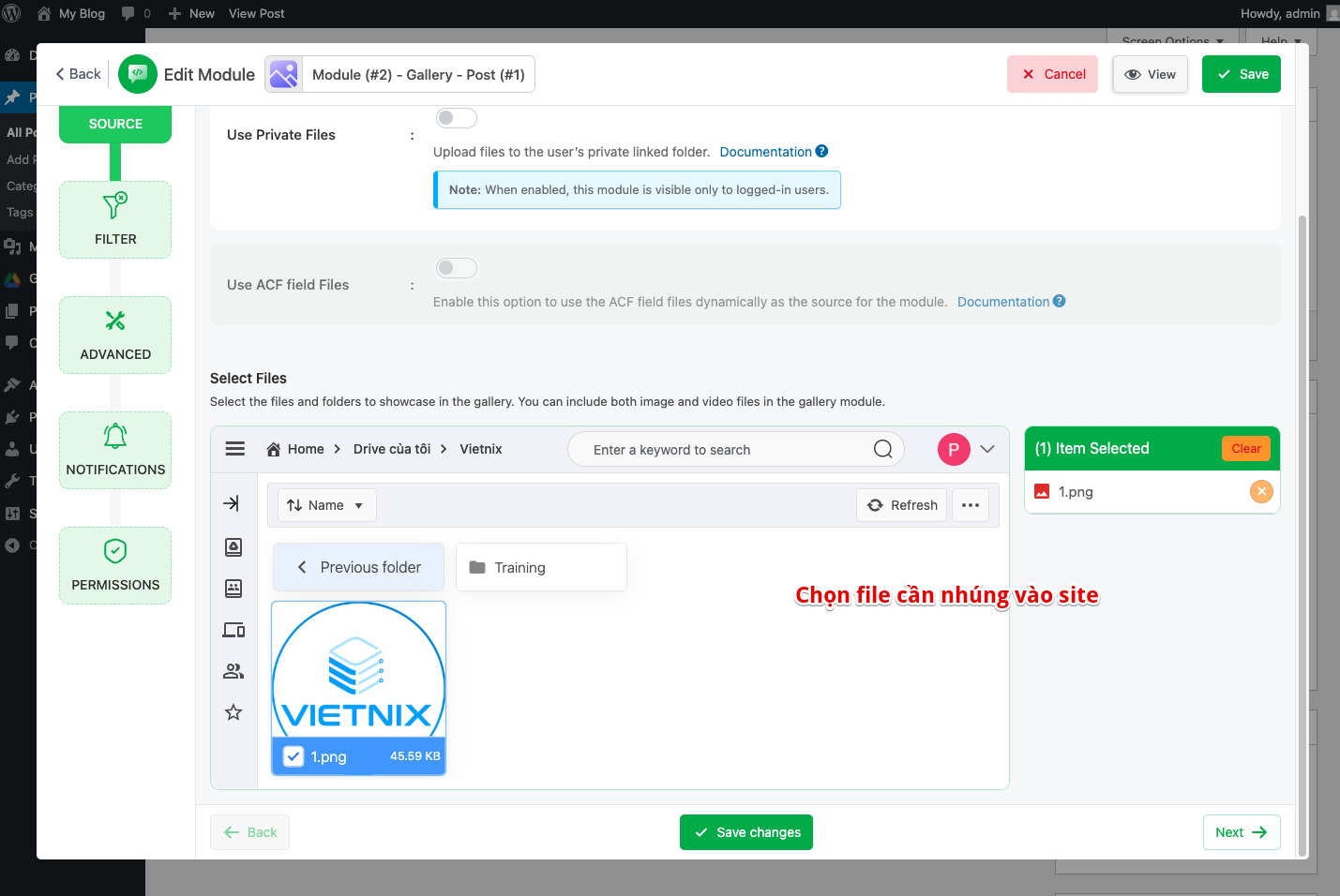Click the module title selector box
Viewport: 1340px width, 896px height.
click(x=400, y=74)
